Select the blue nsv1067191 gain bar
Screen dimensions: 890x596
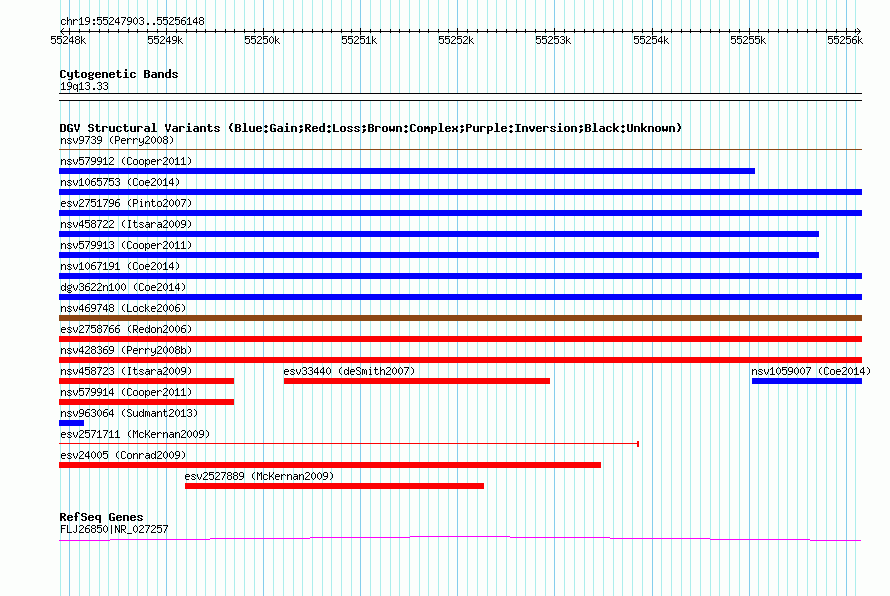point(460,276)
